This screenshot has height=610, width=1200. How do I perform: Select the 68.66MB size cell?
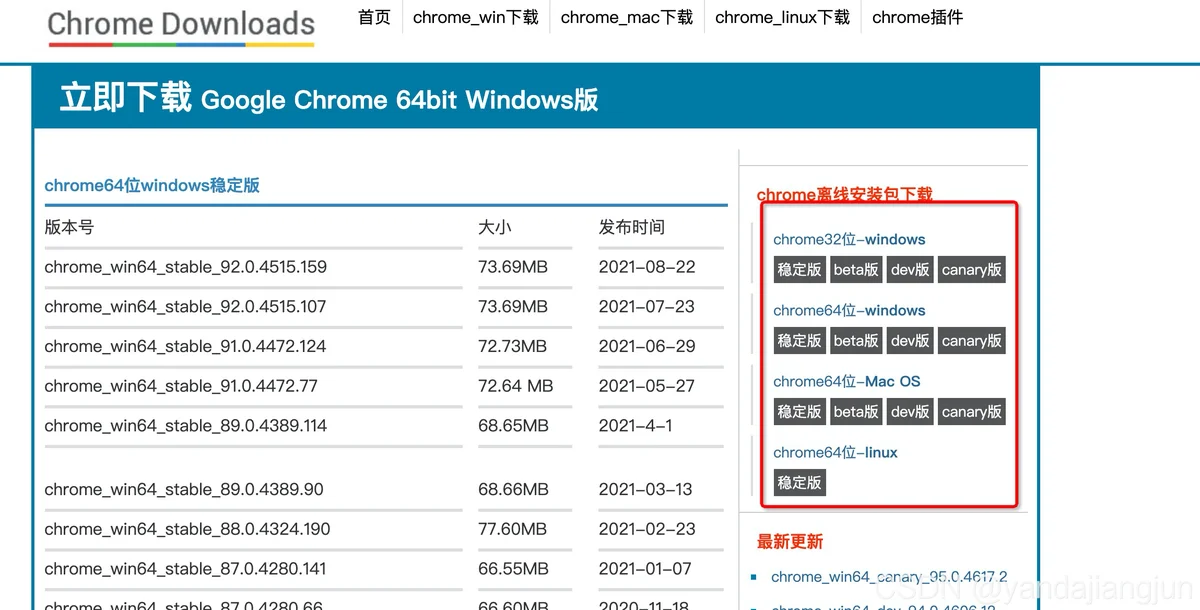pos(513,490)
